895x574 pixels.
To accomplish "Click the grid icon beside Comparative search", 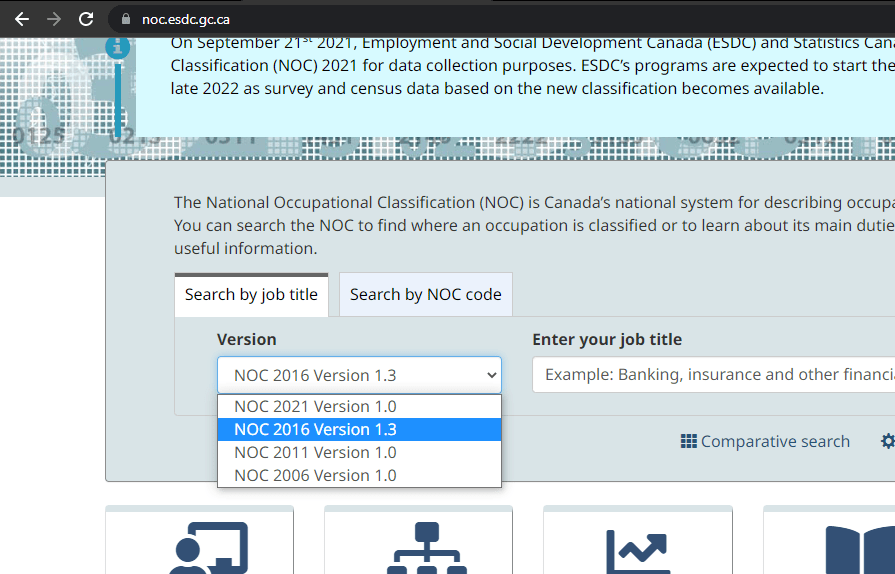I will (688, 441).
